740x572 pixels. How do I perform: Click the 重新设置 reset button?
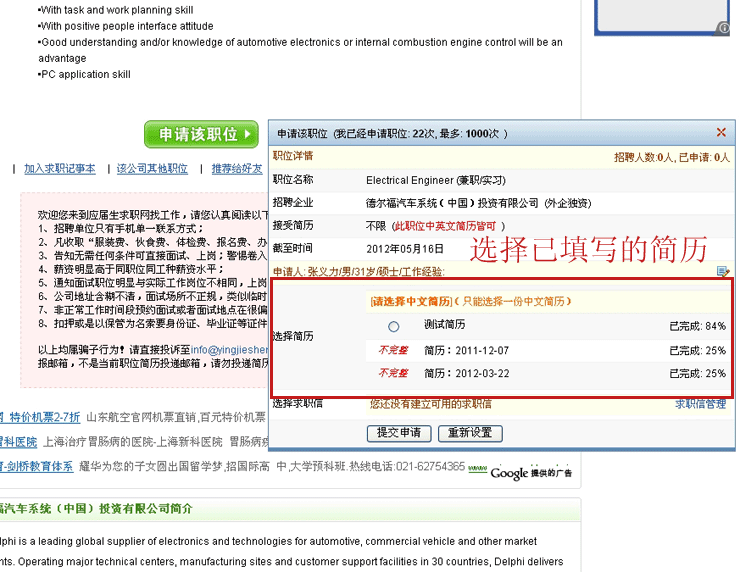tap(470, 433)
